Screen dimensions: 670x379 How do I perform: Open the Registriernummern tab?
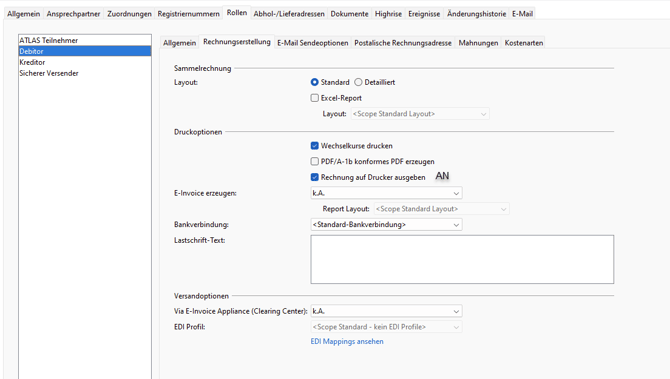[x=188, y=14]
